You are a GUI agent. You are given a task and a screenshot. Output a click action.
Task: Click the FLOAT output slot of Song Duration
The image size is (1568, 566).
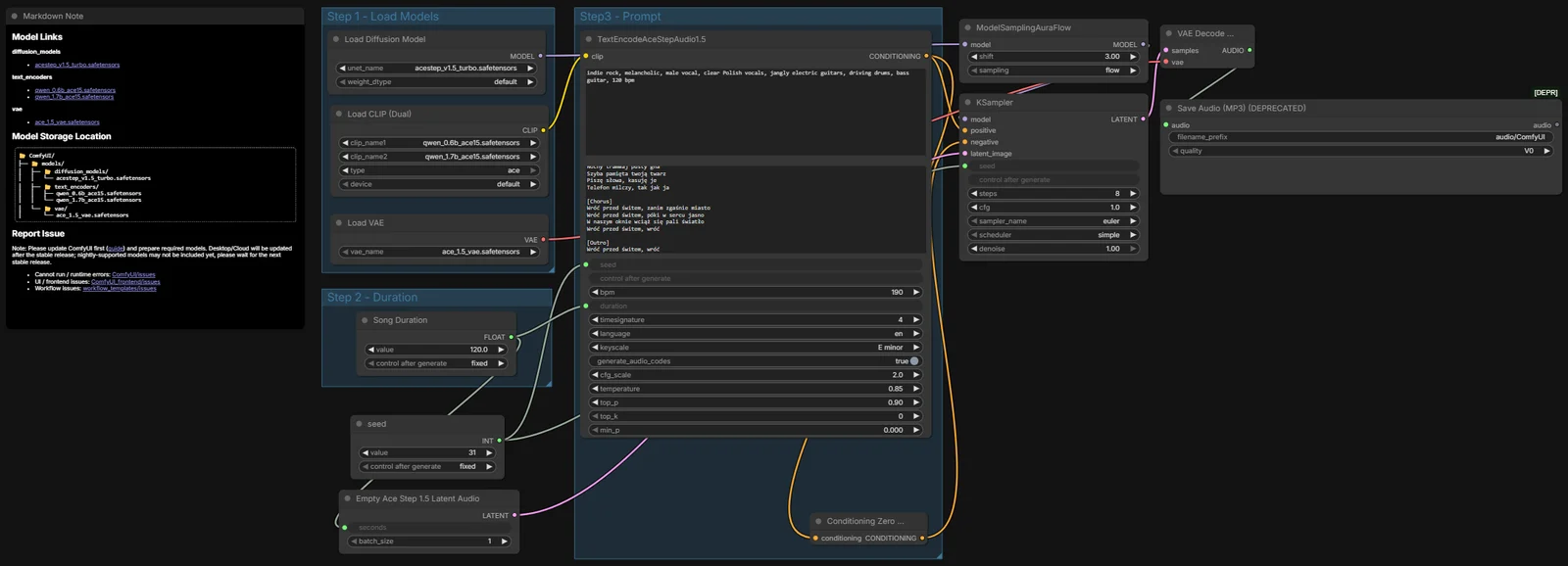(x=511, y=337)
